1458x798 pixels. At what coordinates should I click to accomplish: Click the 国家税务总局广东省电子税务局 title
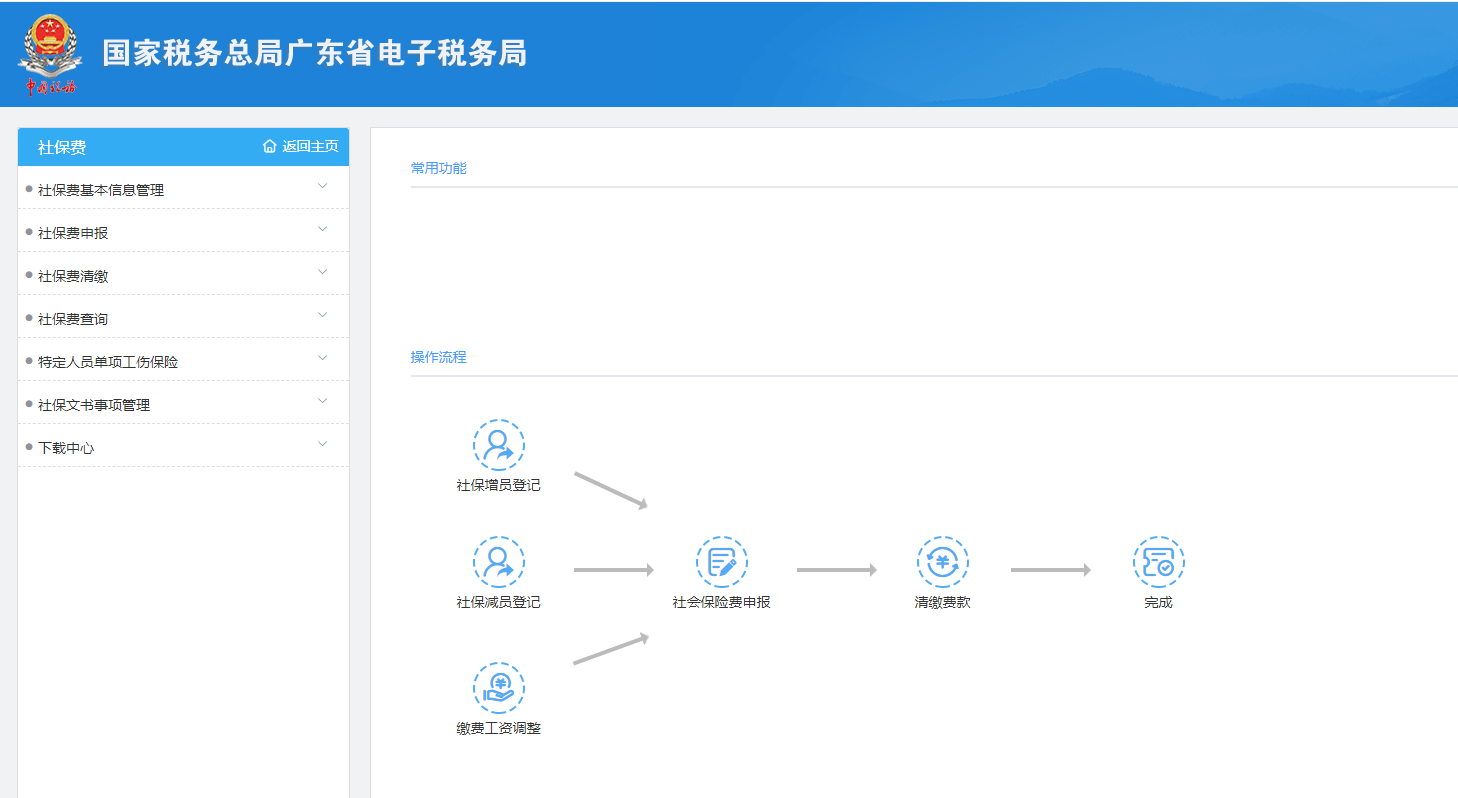(314, 53)
